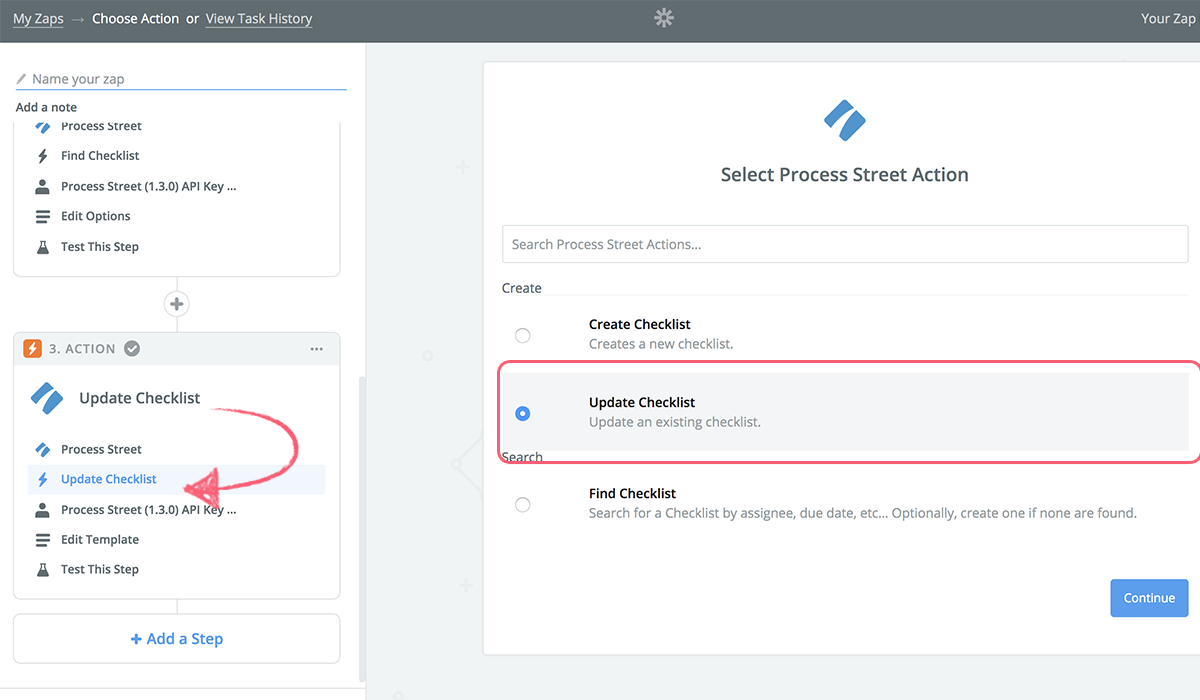Go to My Zaps link

(x=38, y=19)
